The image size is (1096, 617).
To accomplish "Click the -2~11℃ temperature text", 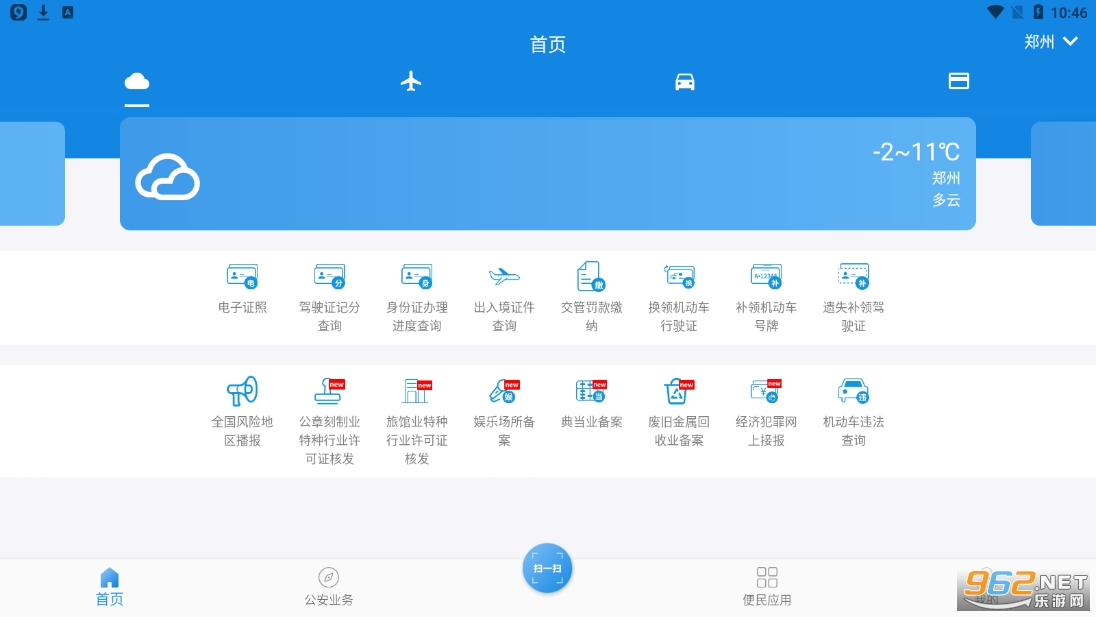I will coord(916,152).
